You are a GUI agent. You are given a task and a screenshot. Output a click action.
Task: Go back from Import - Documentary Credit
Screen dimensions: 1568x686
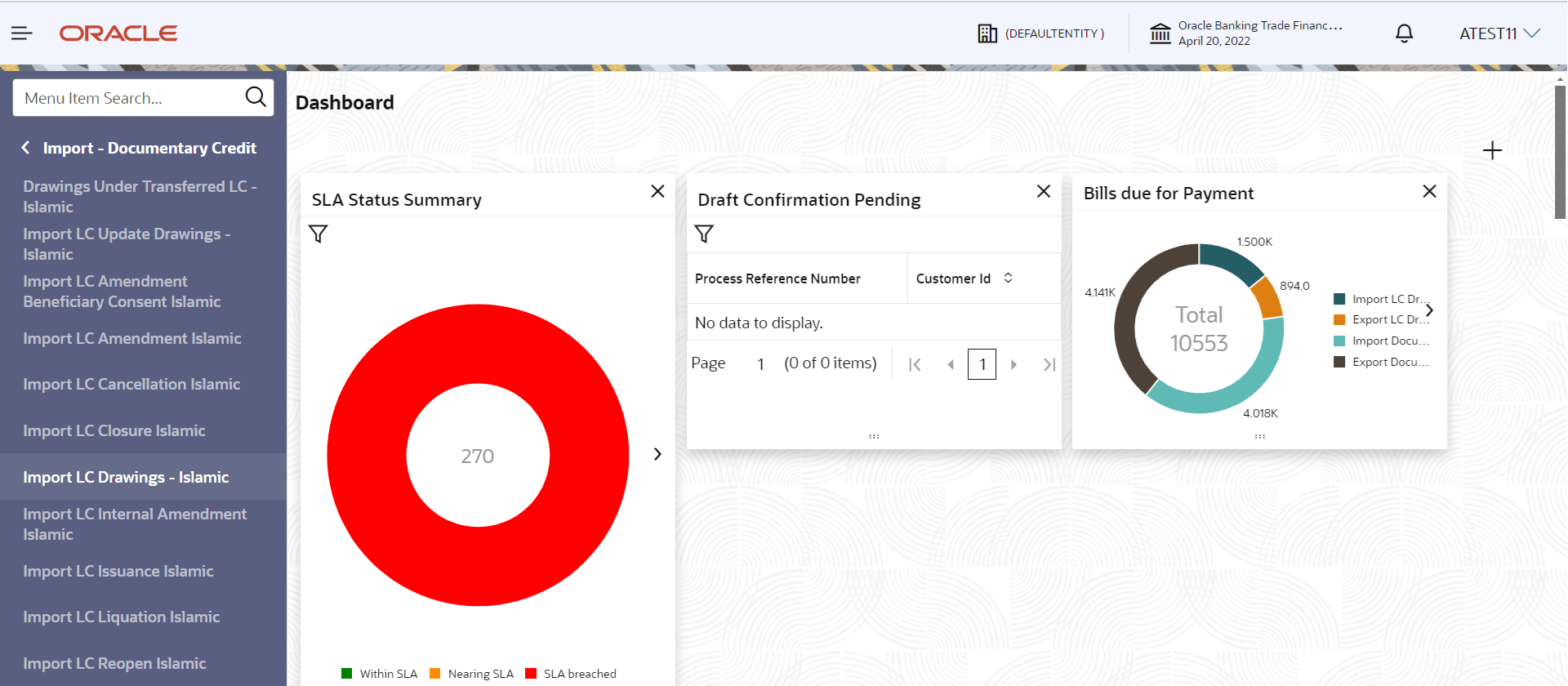[25, 148]
